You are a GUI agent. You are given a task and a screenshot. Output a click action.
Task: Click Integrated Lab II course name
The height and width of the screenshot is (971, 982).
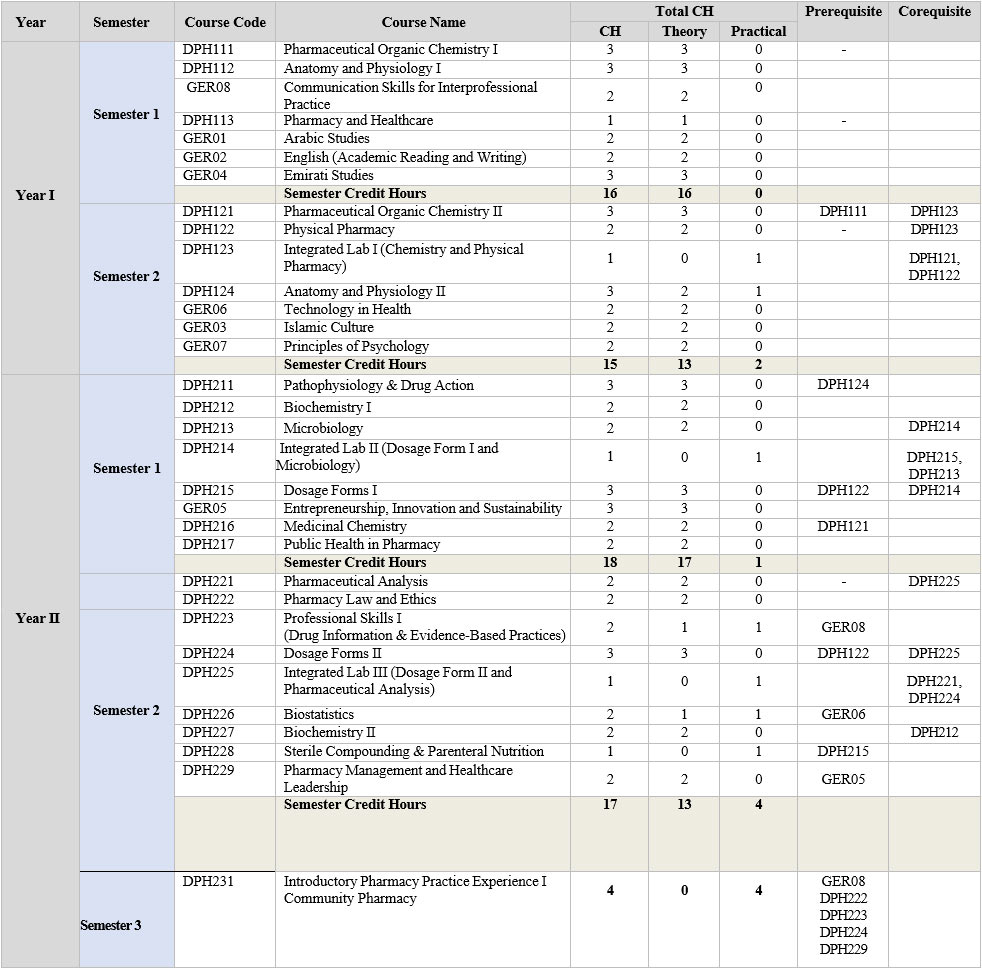387,457
